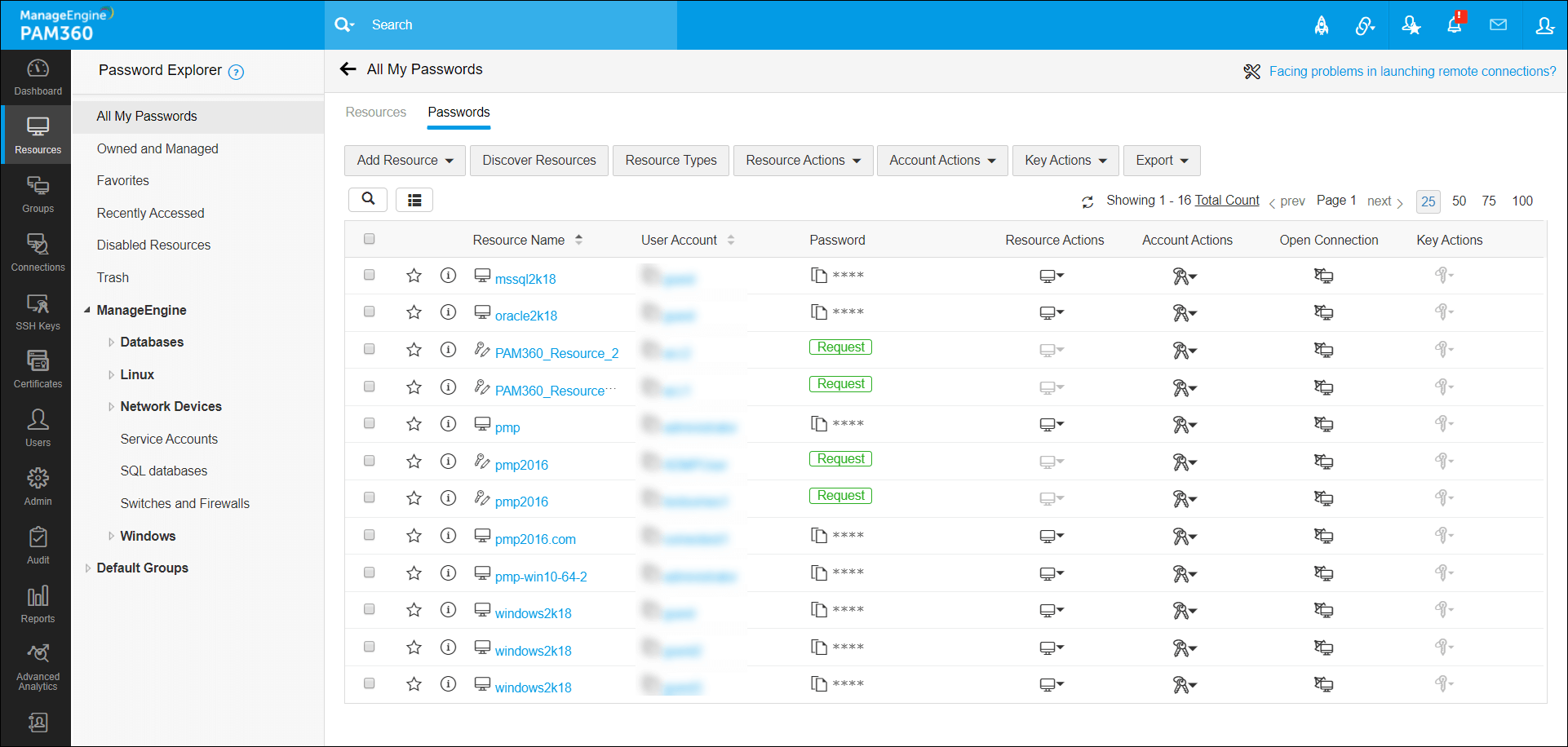This screenshot has height=747, width=1568.
Task: Select the pmp-win10-64-2 row checkbox
Action: (370, 572)
